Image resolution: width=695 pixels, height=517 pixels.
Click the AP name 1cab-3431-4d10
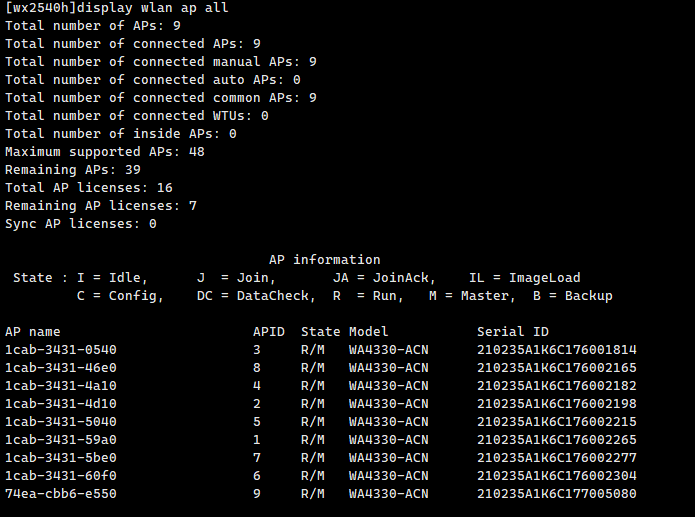61,404
